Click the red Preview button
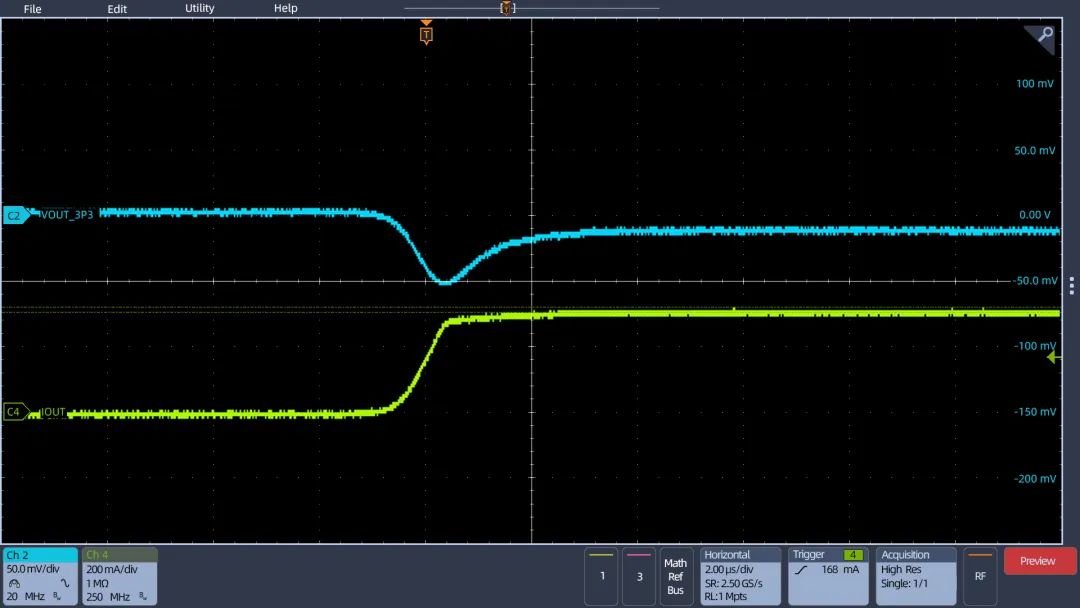This screenshot has width=1080, height=608. [1038, 561]
